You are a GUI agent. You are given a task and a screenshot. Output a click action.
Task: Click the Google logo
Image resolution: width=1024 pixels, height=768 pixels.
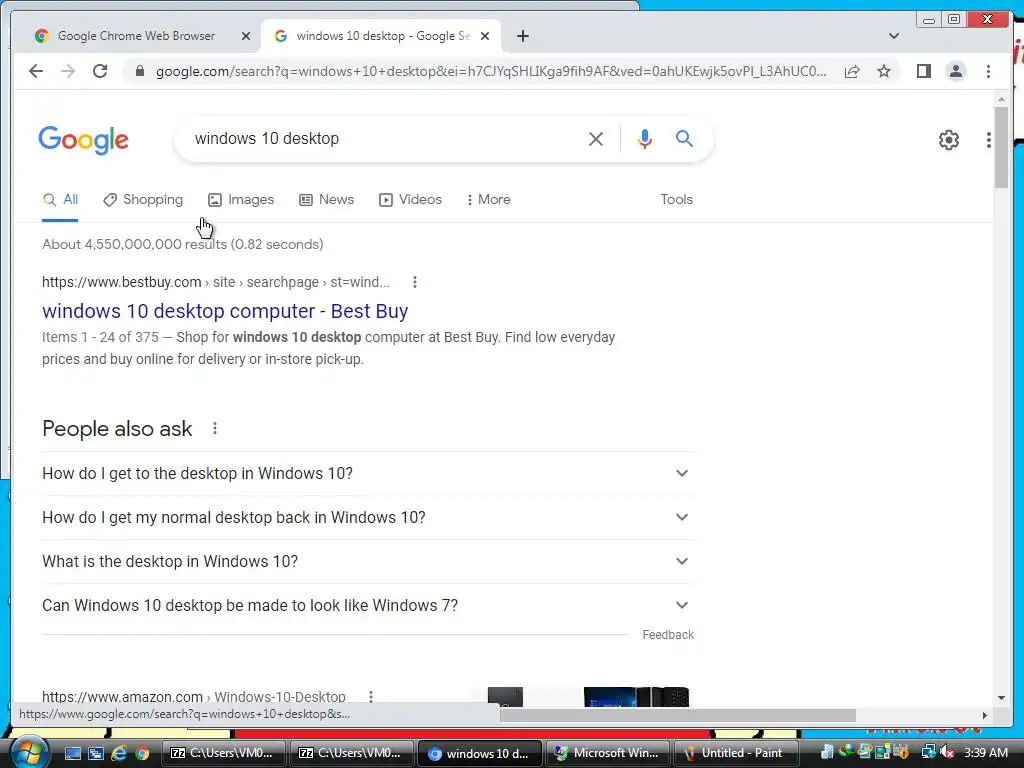[x=84, y=140]
